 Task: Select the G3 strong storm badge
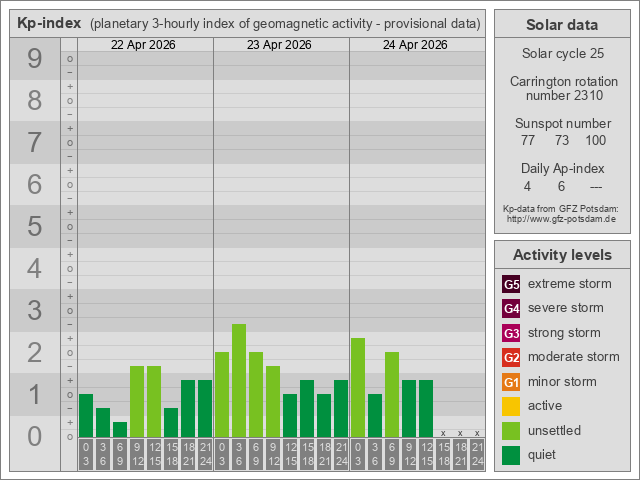pyautogui.click(x=511, y=333)
